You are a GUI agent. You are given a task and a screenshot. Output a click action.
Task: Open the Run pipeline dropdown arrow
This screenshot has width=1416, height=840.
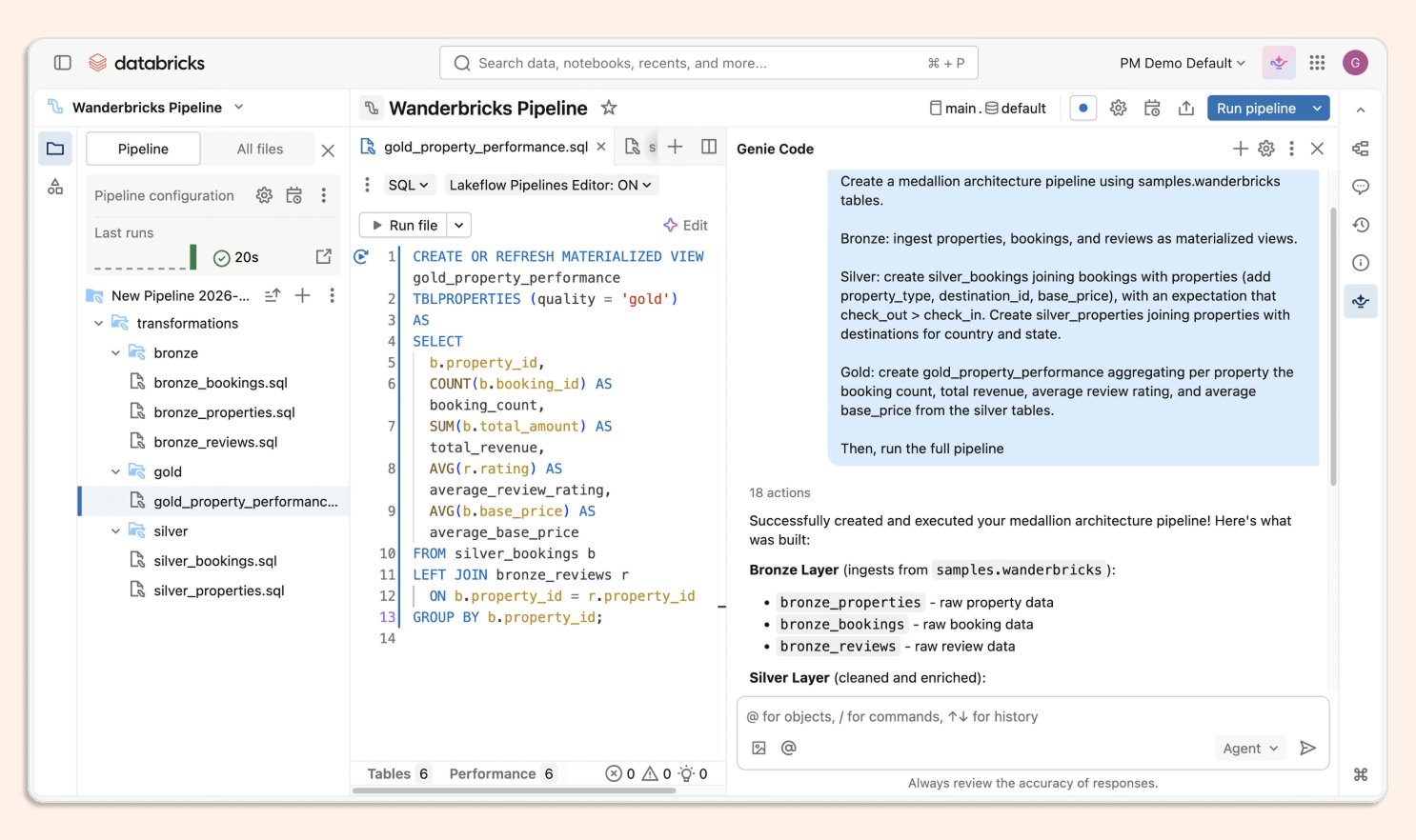[1317, 109]
